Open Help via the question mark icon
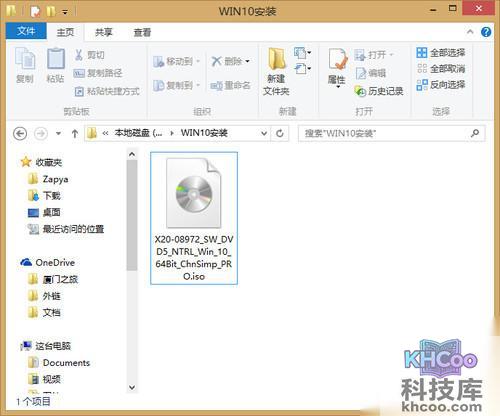 486,32
